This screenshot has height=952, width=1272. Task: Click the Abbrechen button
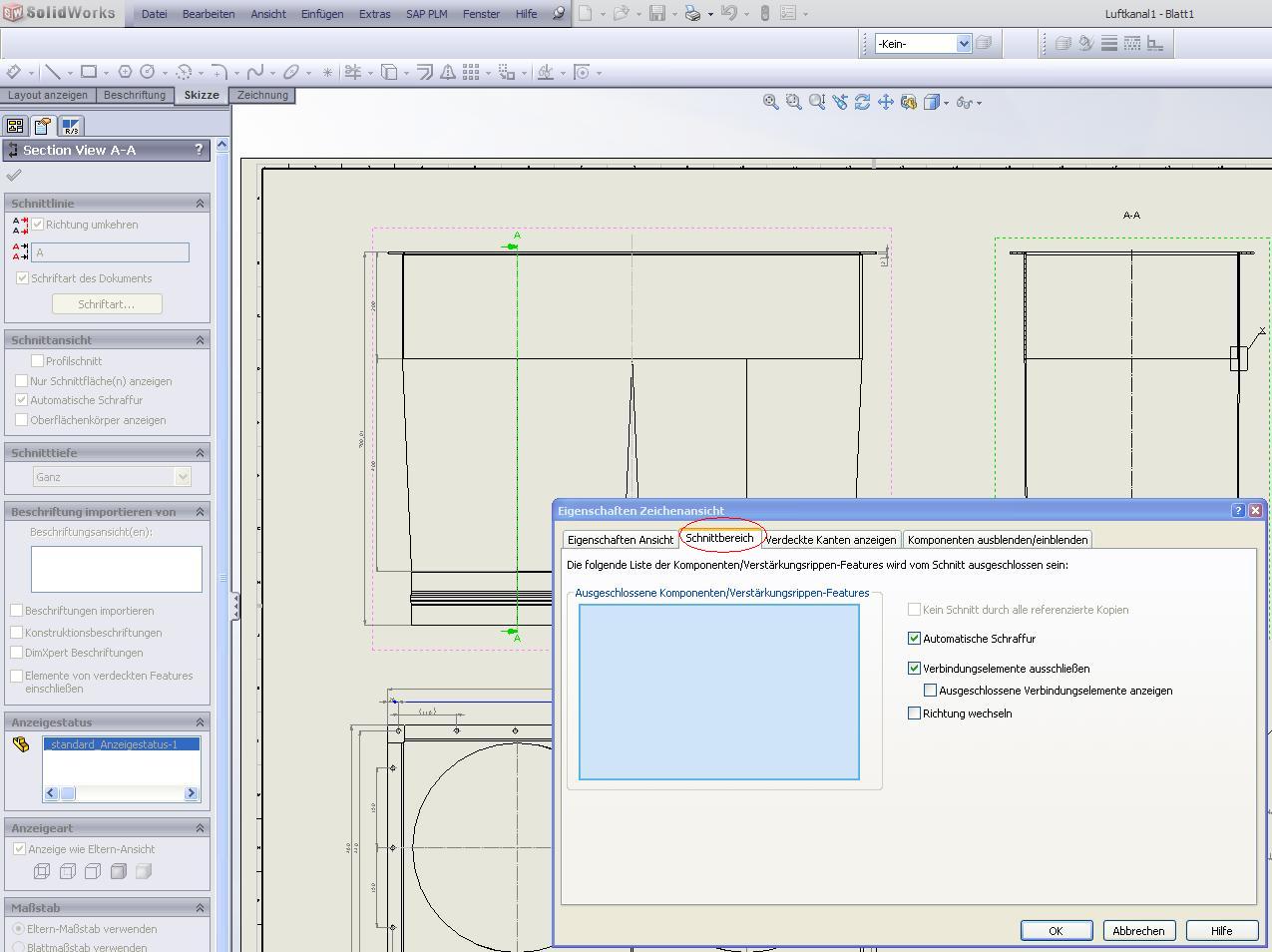click(x=1137, y=930)
